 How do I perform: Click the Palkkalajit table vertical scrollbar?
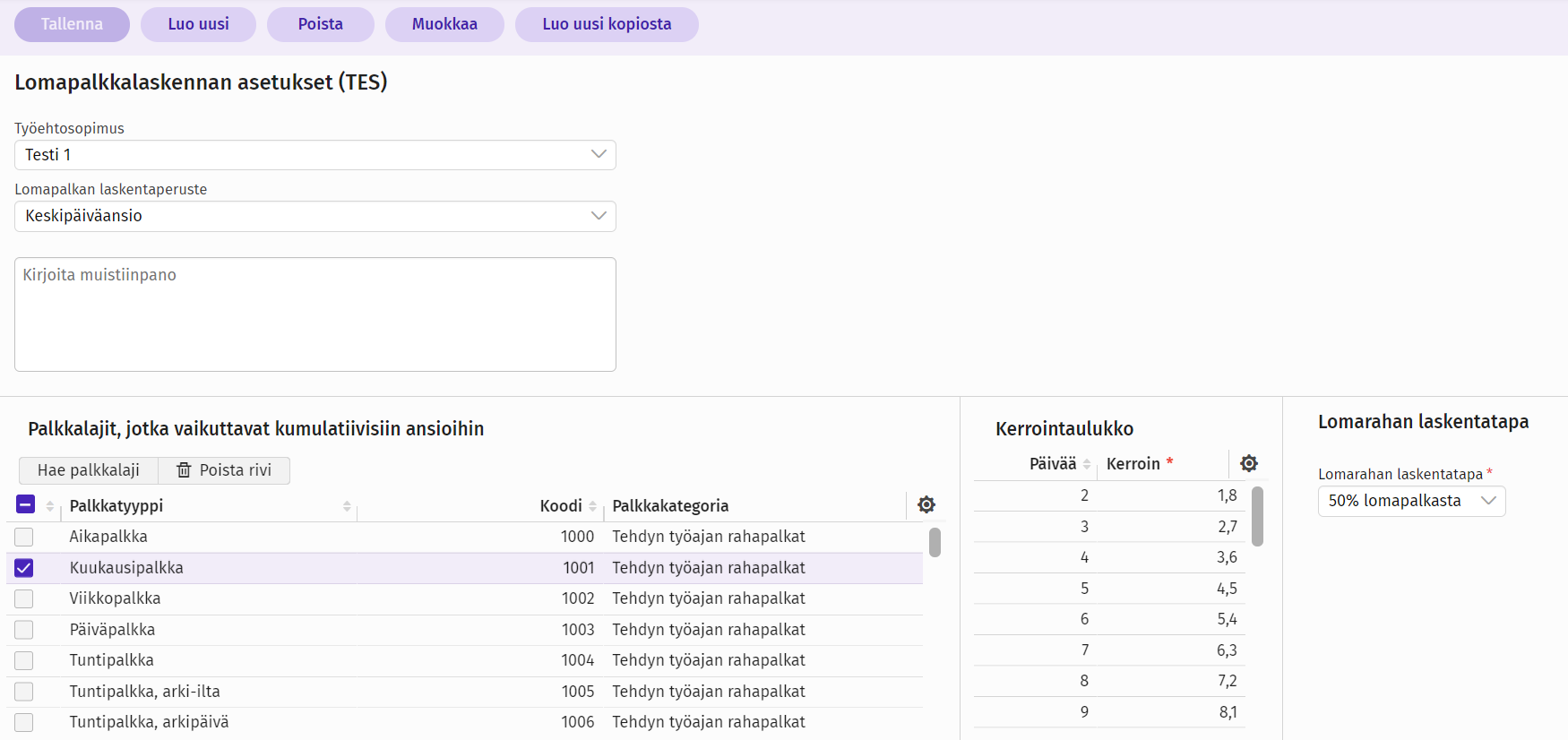pos(935,543)
